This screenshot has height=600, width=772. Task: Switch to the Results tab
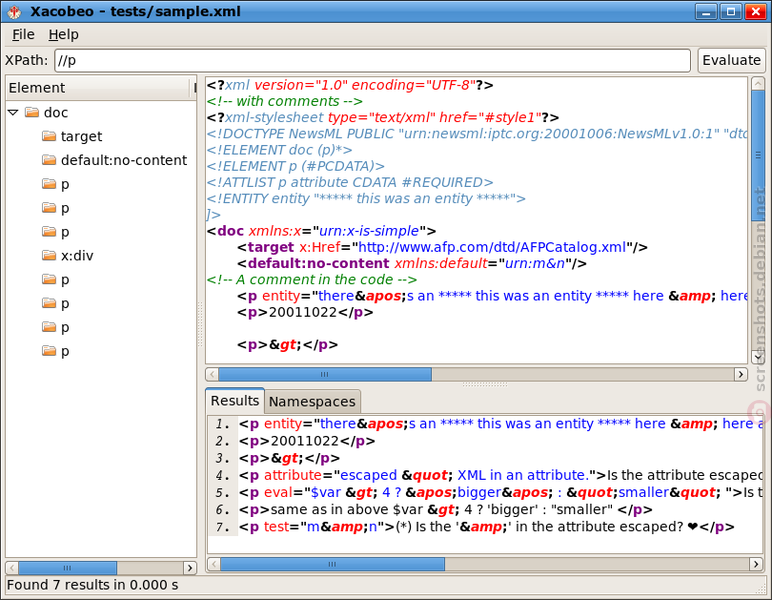pyautogui.click(x=235, y=401)
